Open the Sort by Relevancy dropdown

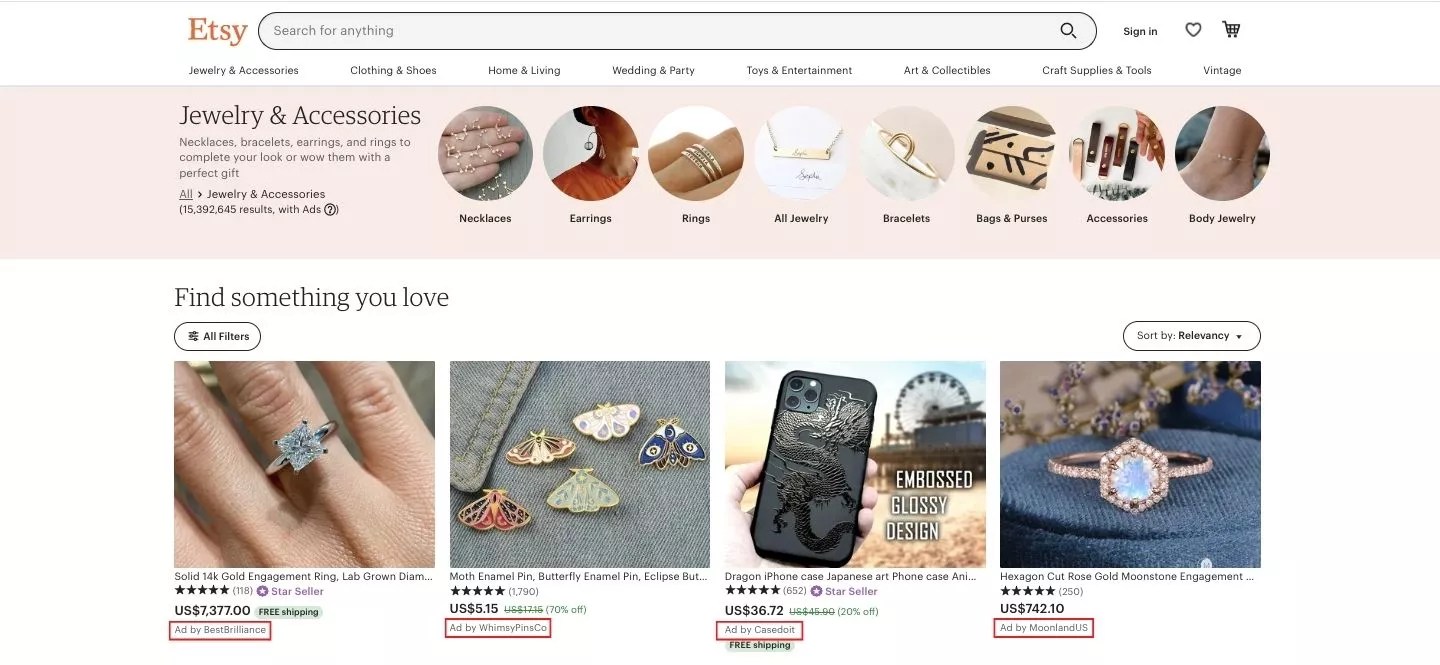(1191, 336)
